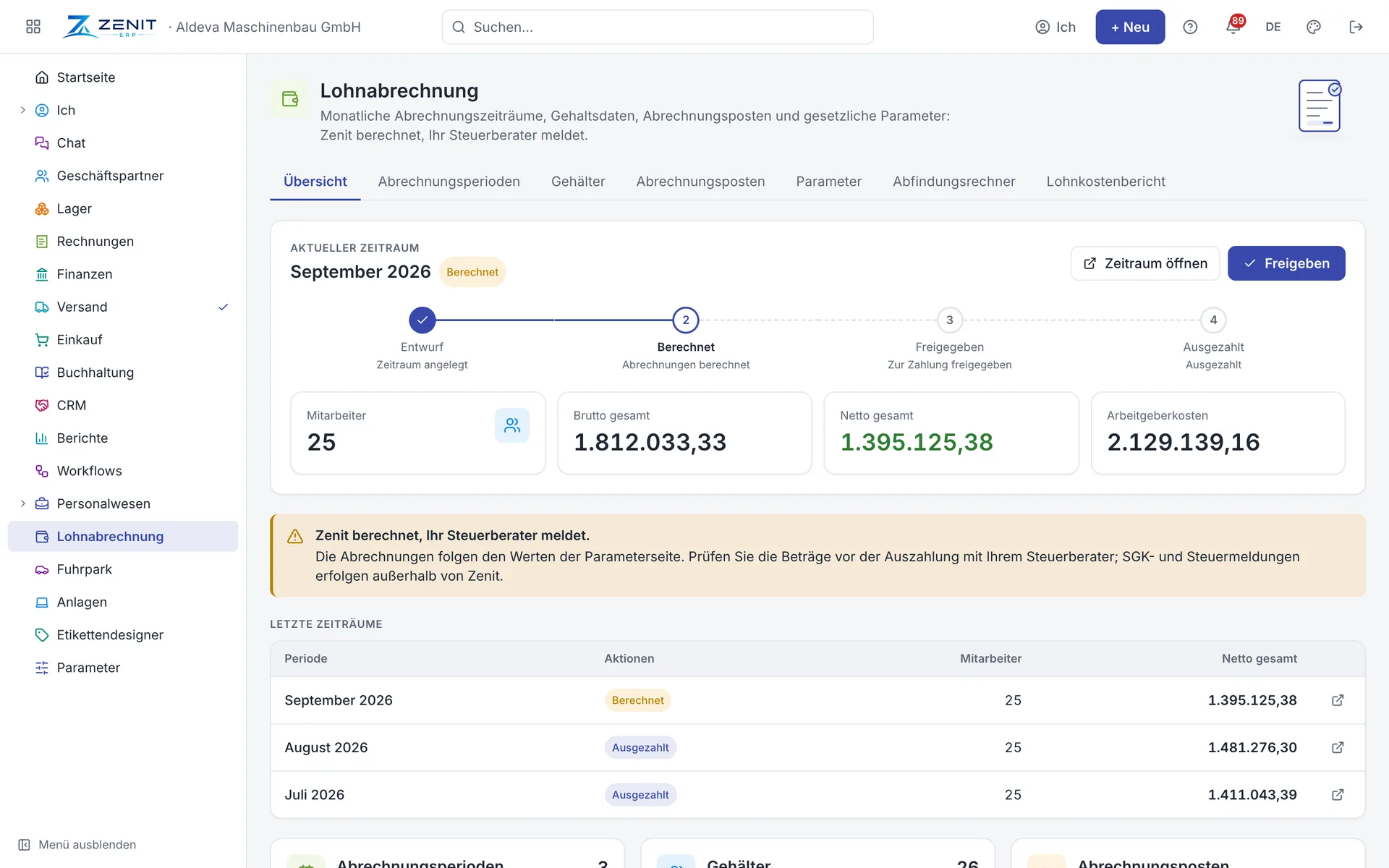Click the logout icon
Viewport: 1389px width, 868px height.
[1356, 27]
